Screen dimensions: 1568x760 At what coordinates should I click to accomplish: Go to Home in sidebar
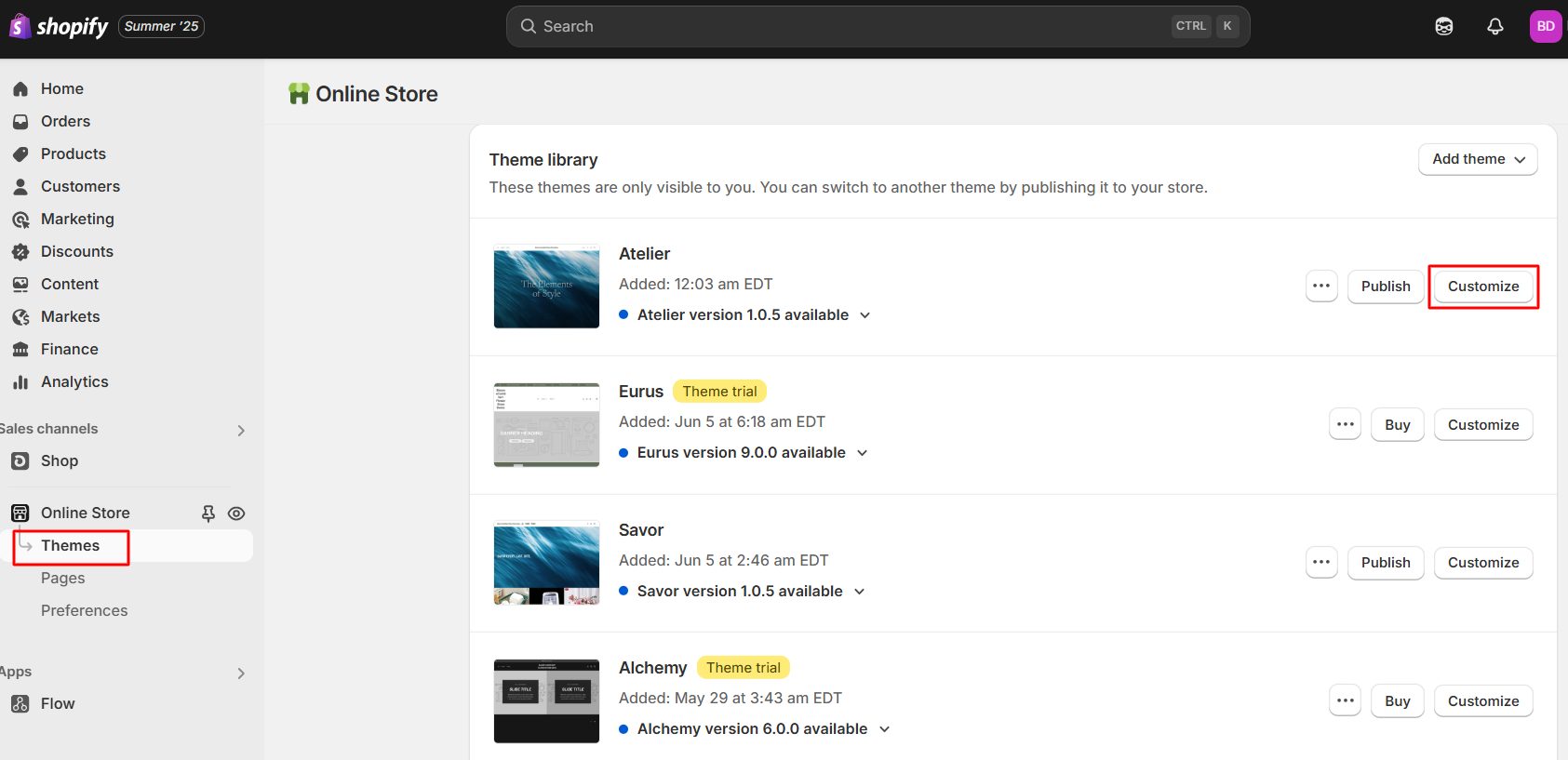(x=62, y=89)
